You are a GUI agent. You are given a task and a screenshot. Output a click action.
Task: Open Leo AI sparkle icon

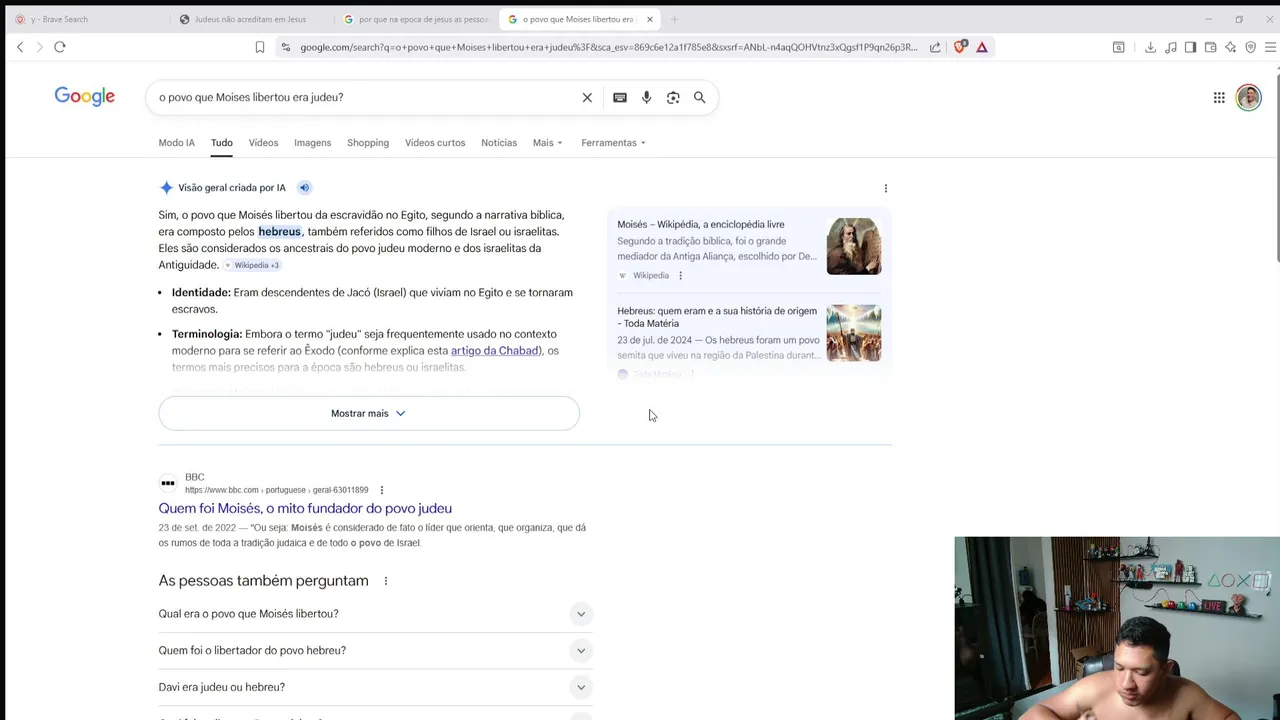[1231, 47]
